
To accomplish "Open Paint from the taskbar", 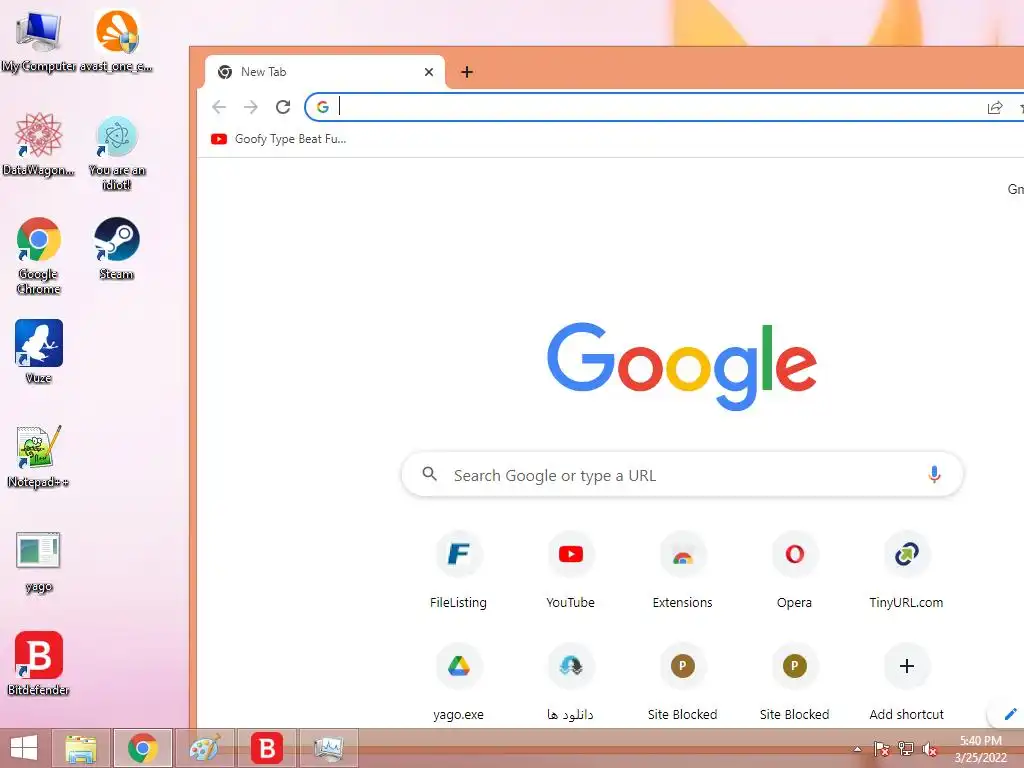I will [x=204, y=748].
